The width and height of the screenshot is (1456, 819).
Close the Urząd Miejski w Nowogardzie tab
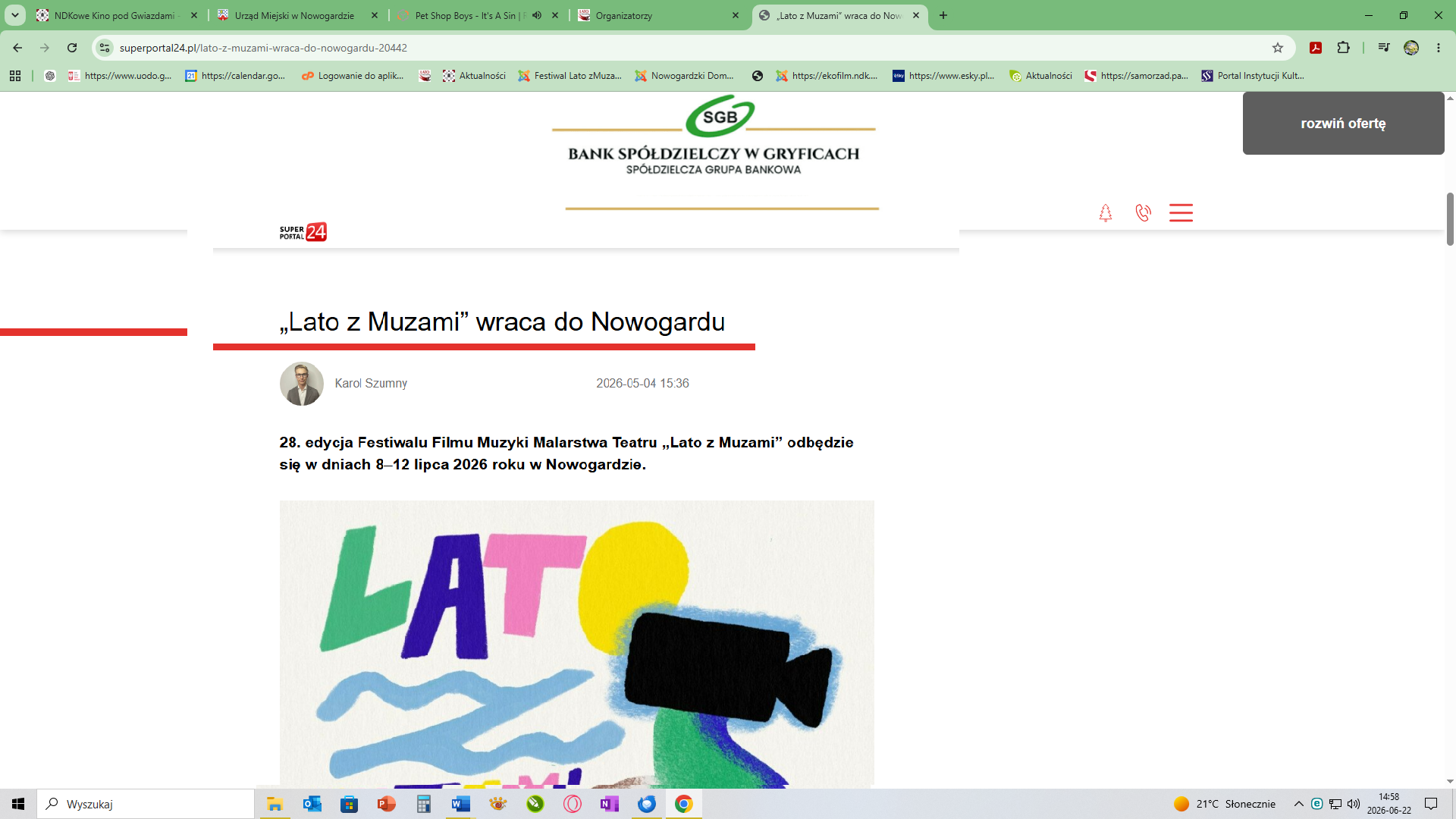(375, 15)
